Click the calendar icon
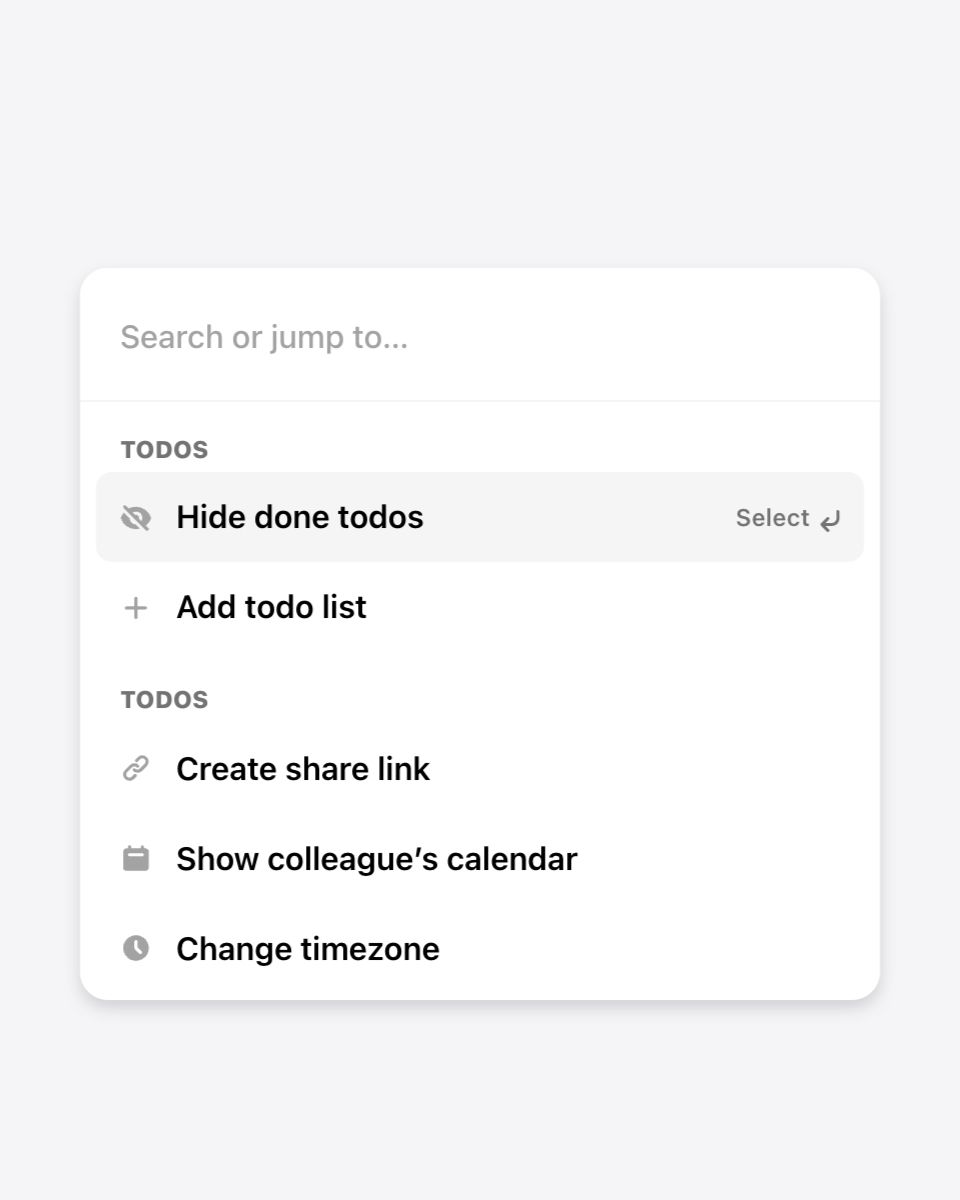Image resolution: width=960 pixels, height=1200 pixels. [x=136, y=858]
